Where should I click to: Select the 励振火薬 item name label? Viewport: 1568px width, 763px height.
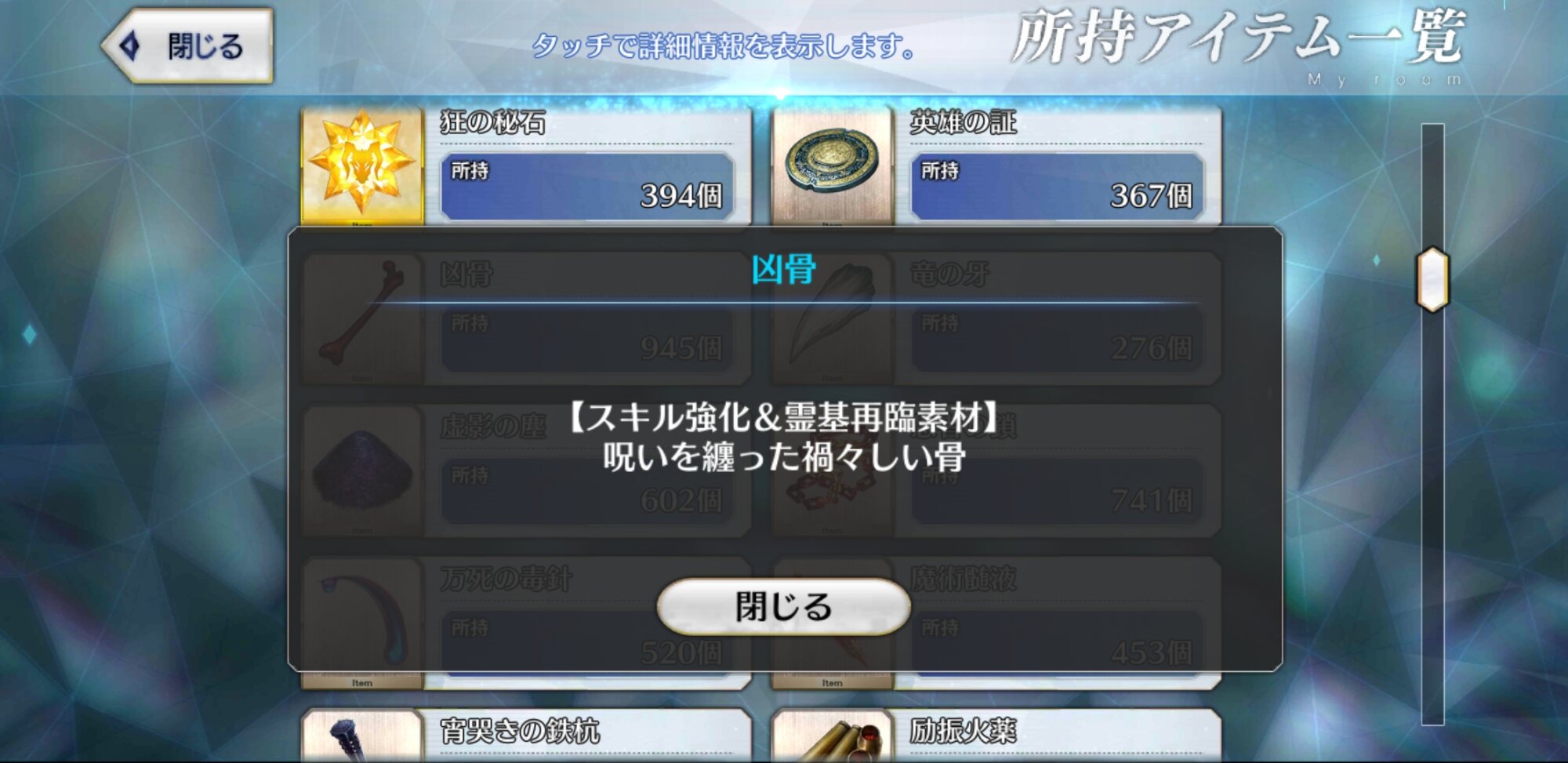(963, 731)
